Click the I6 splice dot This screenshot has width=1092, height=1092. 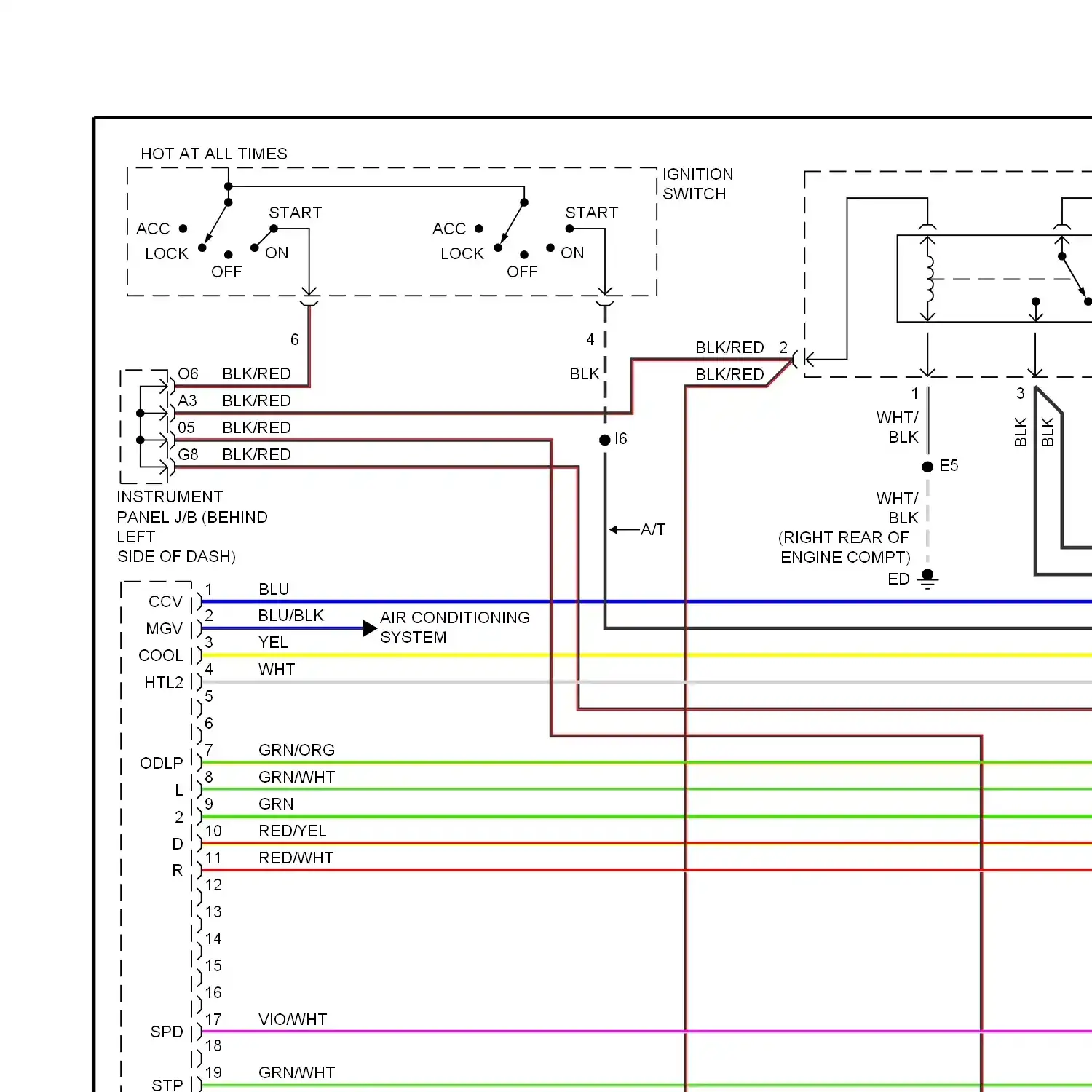(x=604, y=440)
